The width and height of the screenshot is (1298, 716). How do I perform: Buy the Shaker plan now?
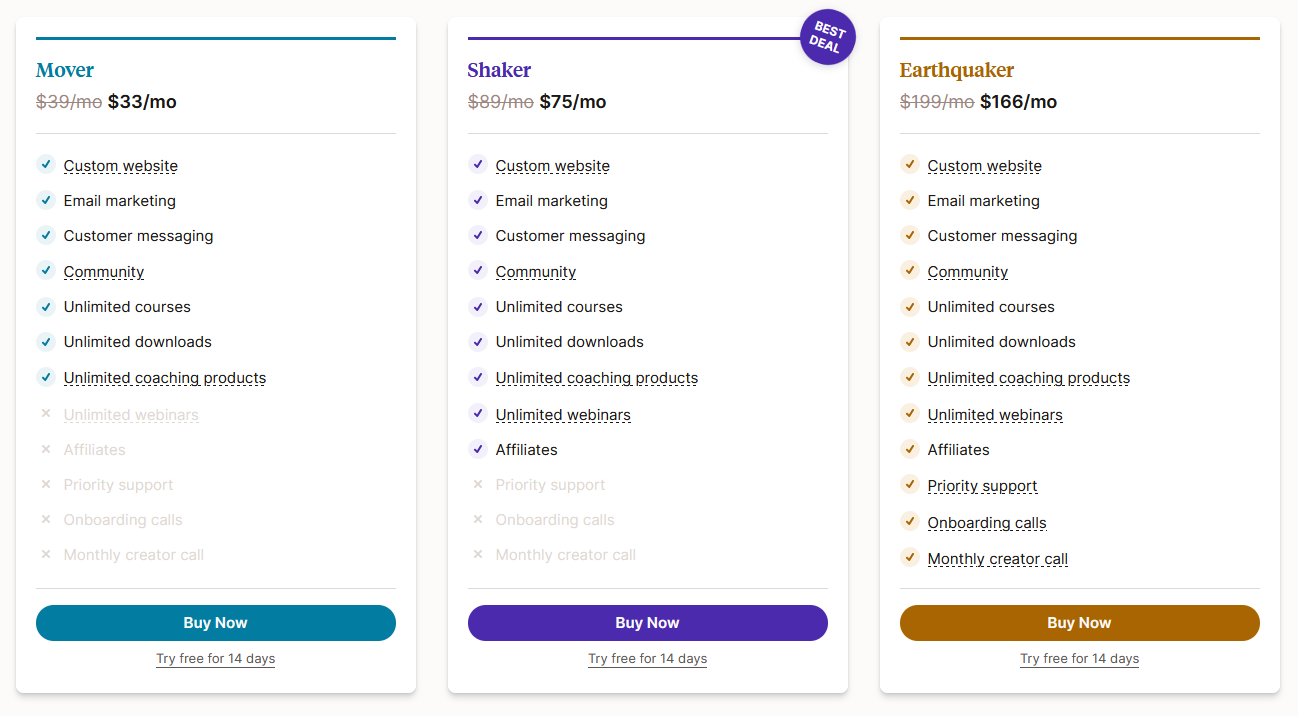pyautogui.click(x=648, y=623)
